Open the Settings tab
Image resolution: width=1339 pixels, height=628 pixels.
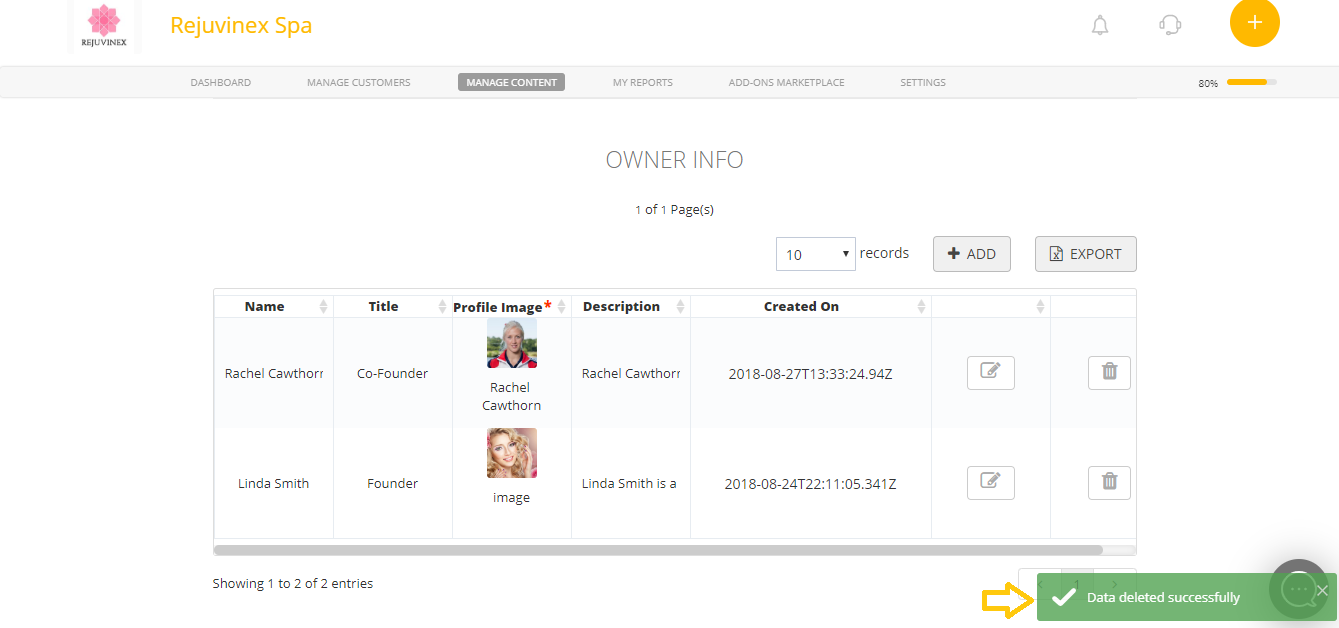922,82
